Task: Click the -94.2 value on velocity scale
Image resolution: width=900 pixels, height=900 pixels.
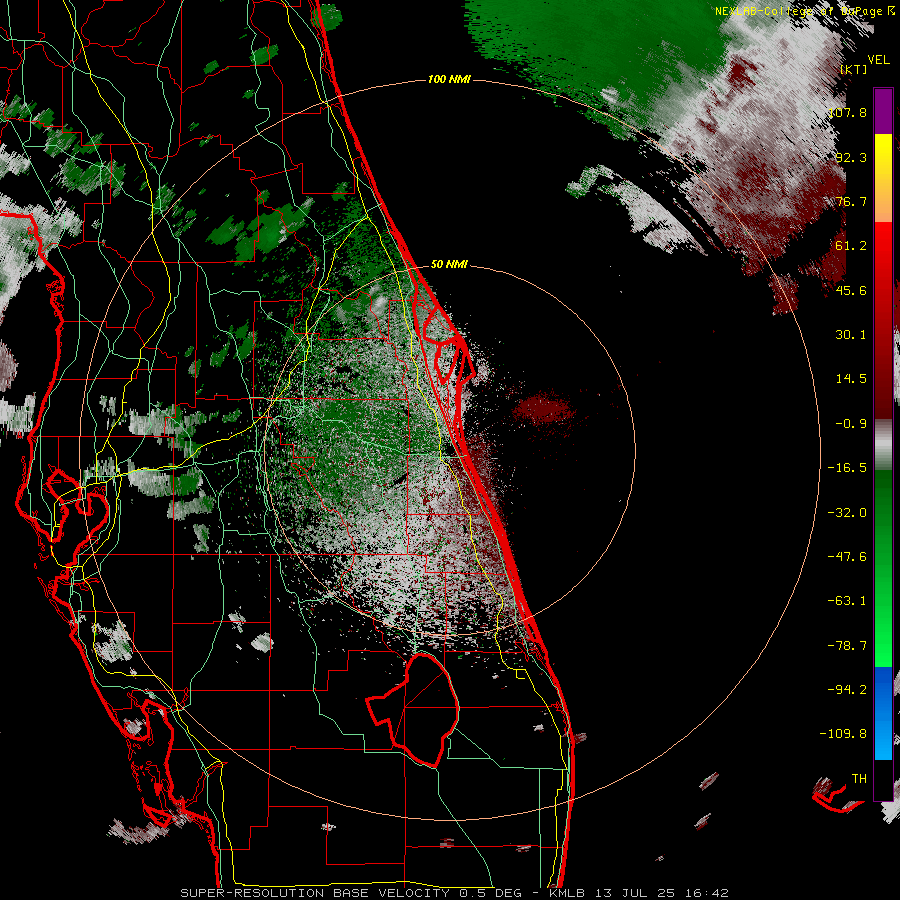Action: [x=847, y=690]
